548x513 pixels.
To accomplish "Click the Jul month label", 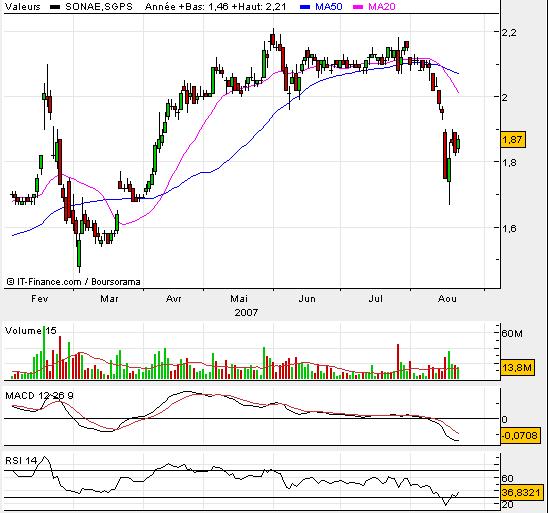I will pos(376,299).
